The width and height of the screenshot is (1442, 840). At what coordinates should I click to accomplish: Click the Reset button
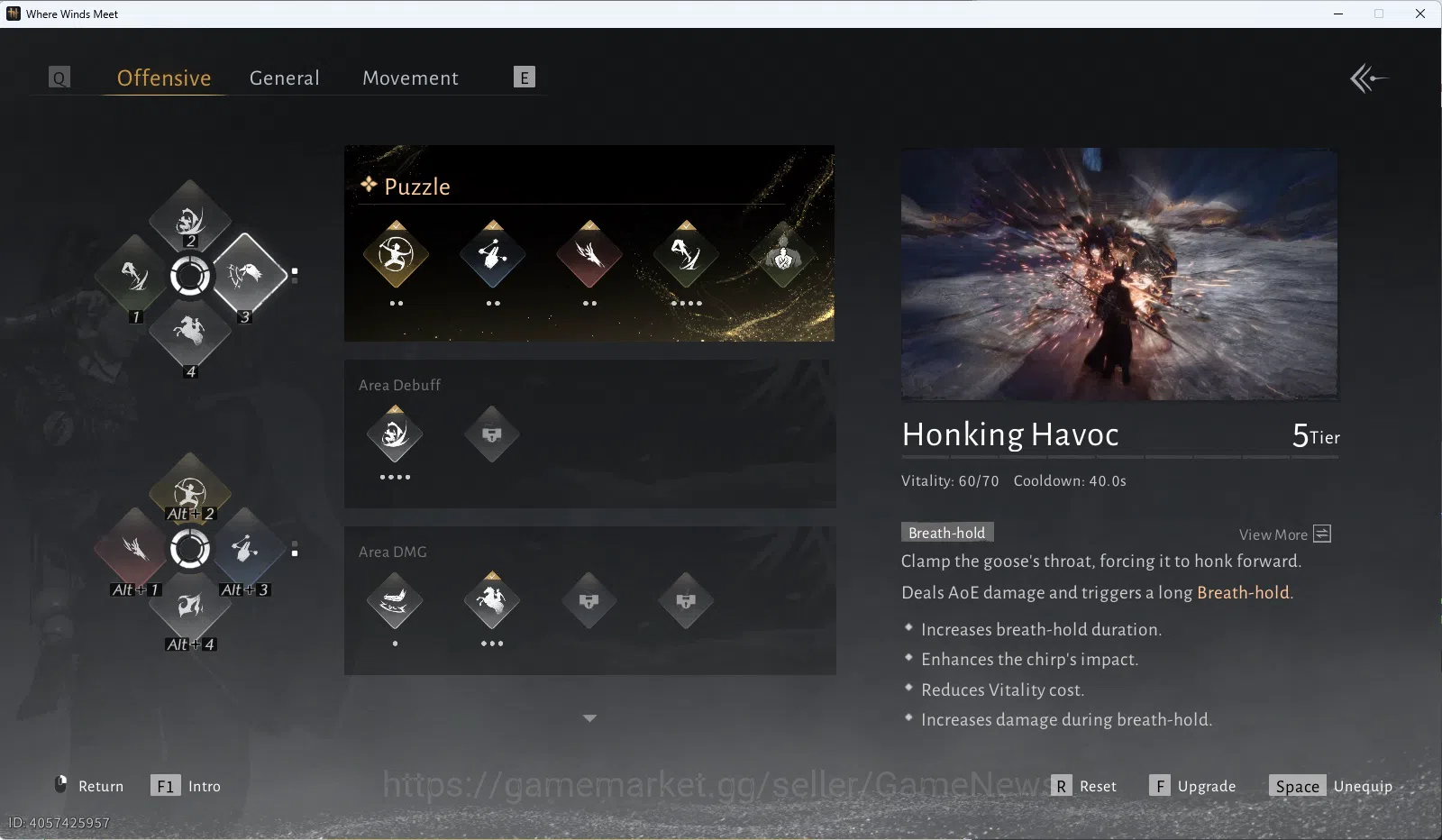tap(1084, 786)
